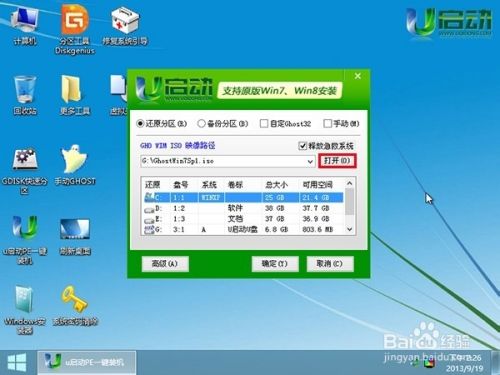Screen dimensions: 500x375
Task: Open the 回收站 recycle bin icon
Action: click(x=25, y=95)
